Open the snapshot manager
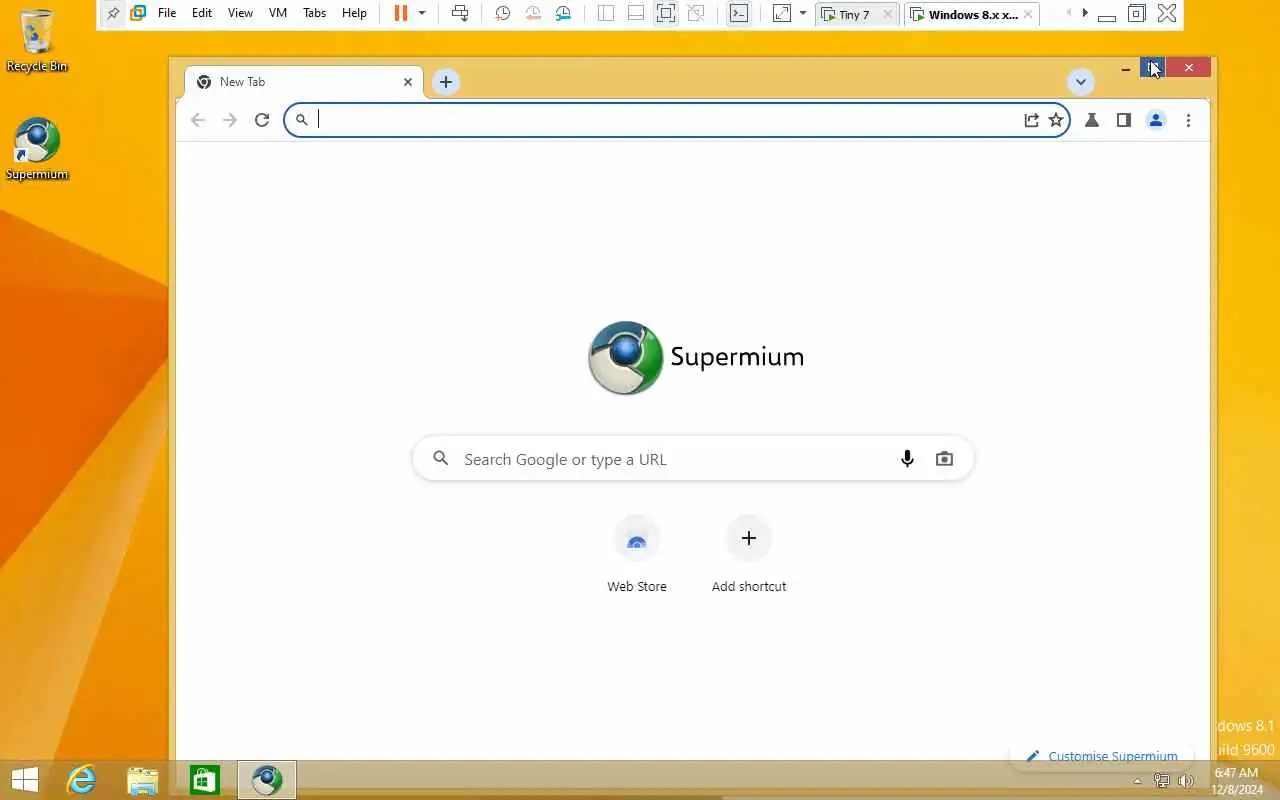The width and height of the screenshot is (1280, 800). (564, 13)
